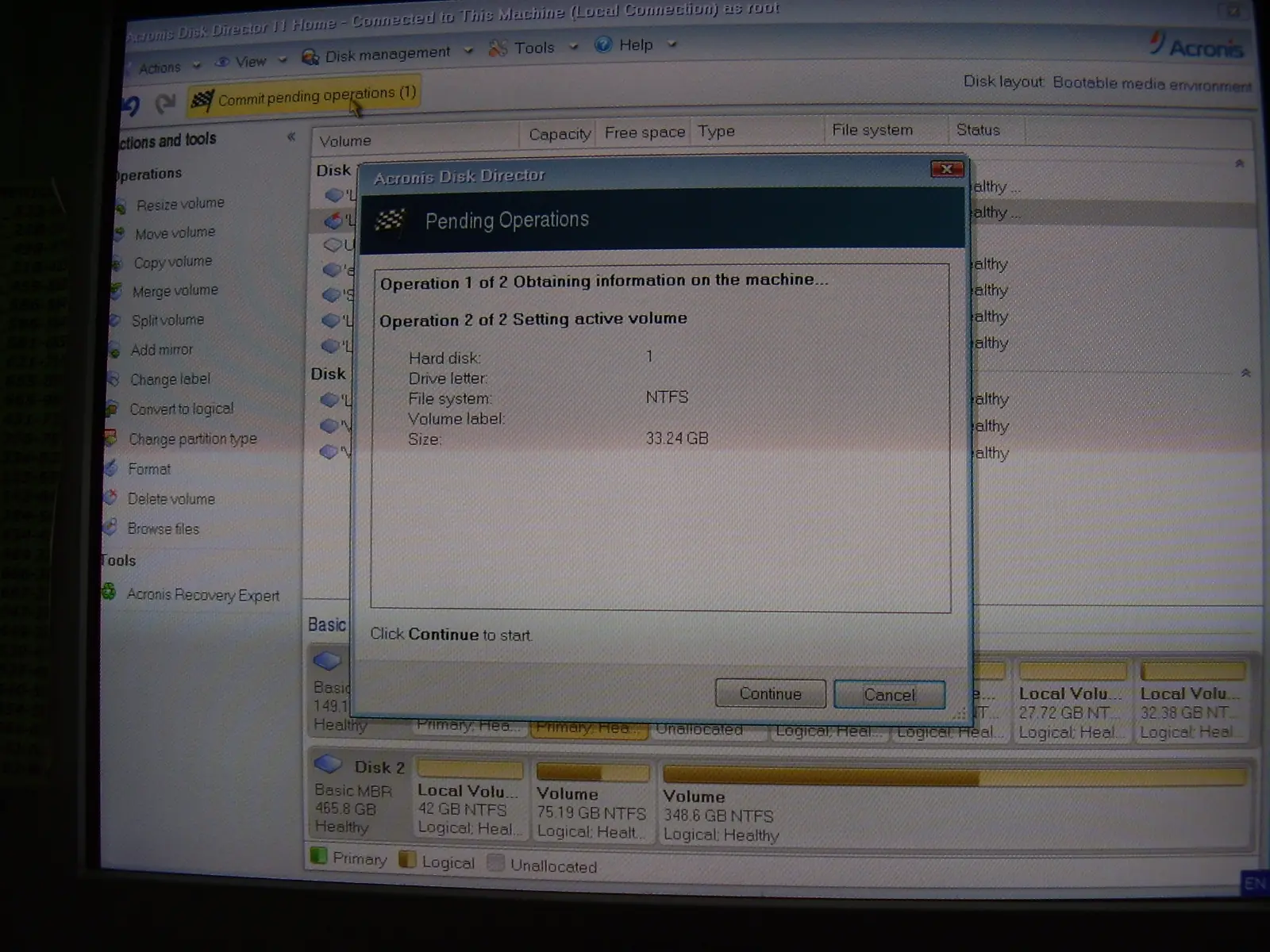The width and height of the screenshot is (1270, 952).
Task: Close the Pending Operations dialog
Action: (946, 169)
